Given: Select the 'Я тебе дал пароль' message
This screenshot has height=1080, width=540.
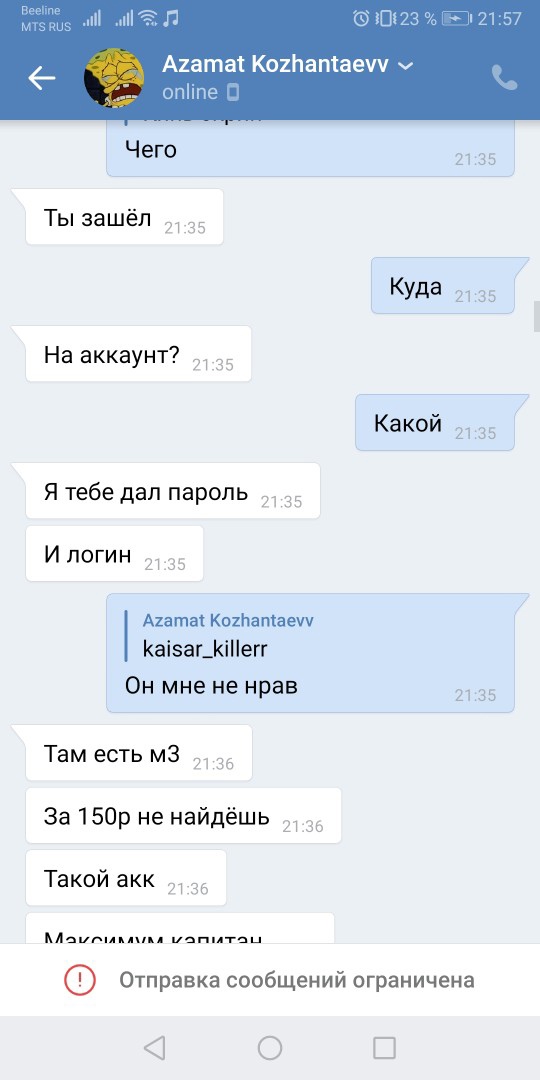Looking at the screenshot, I should [x=173, y=491].
